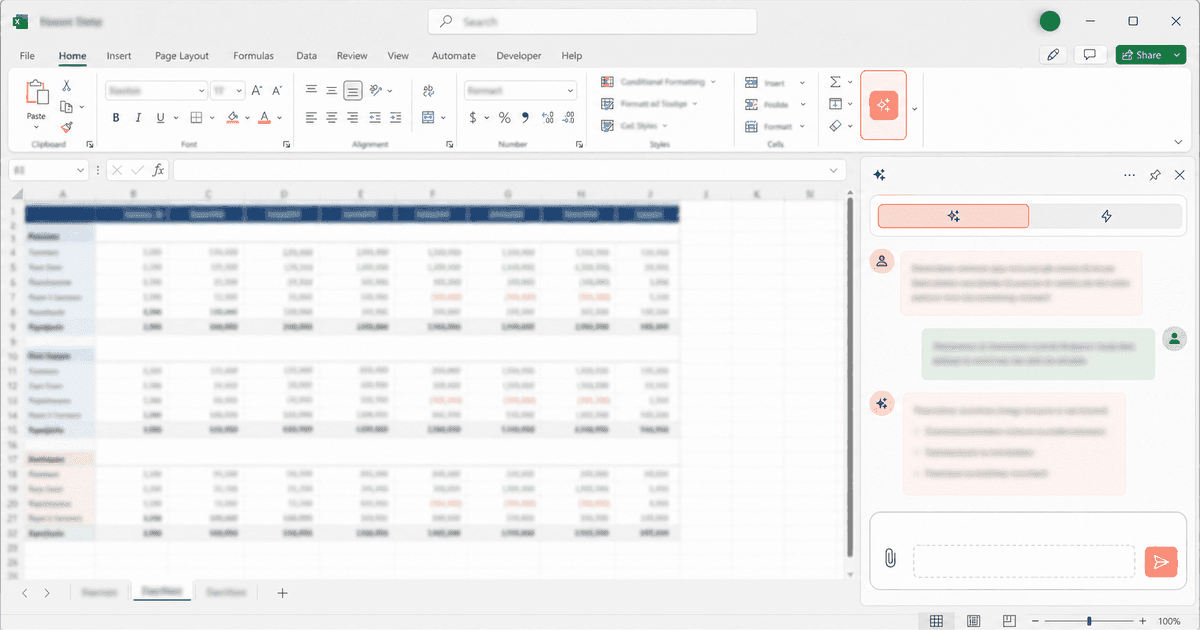Open the font name dropdown
Viewport: 1200px width, 630px height.
[x=201, y=90]
